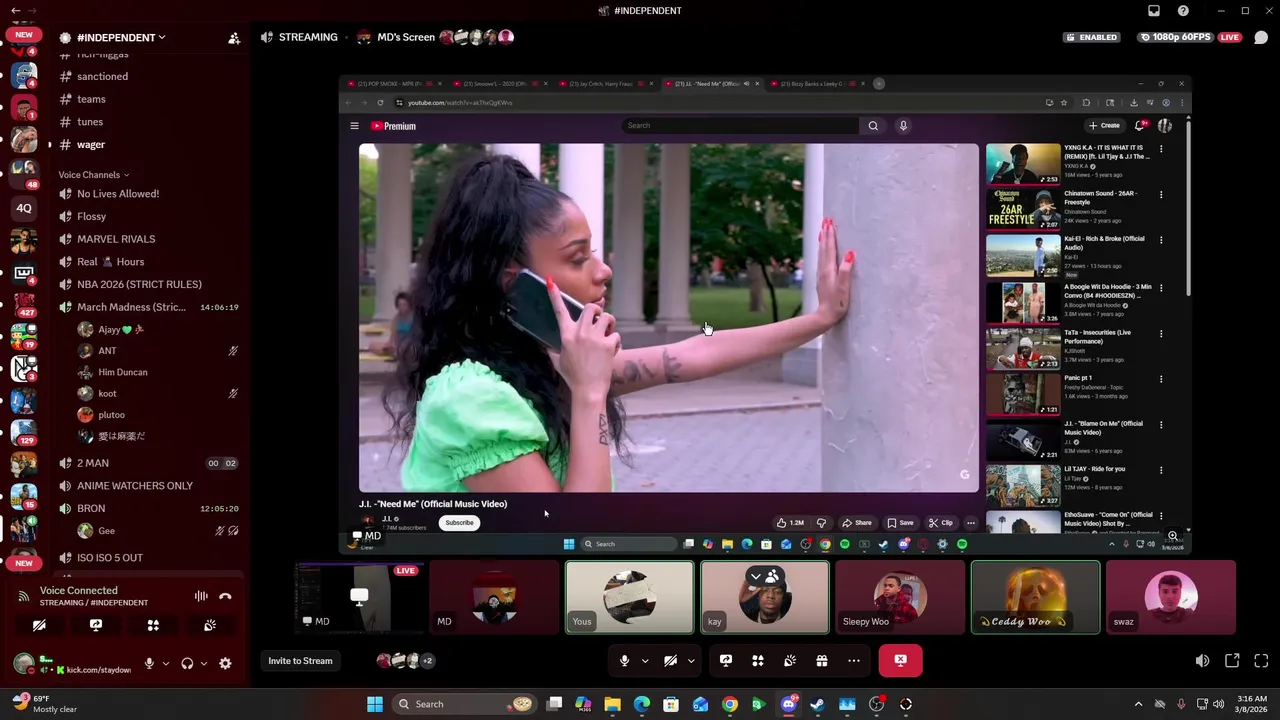Open activities icon in voice panel
This screenshot has height=720, width=1280.
(153, 625)
